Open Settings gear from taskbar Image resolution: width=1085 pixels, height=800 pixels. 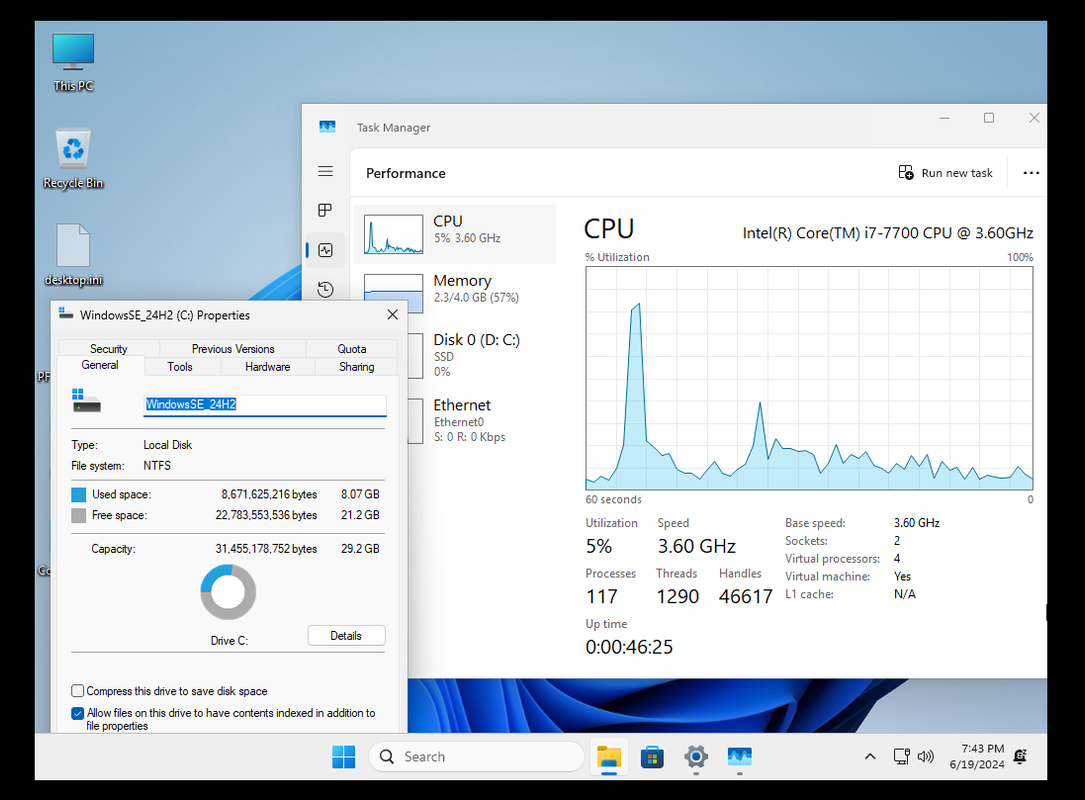pos(695,756)
